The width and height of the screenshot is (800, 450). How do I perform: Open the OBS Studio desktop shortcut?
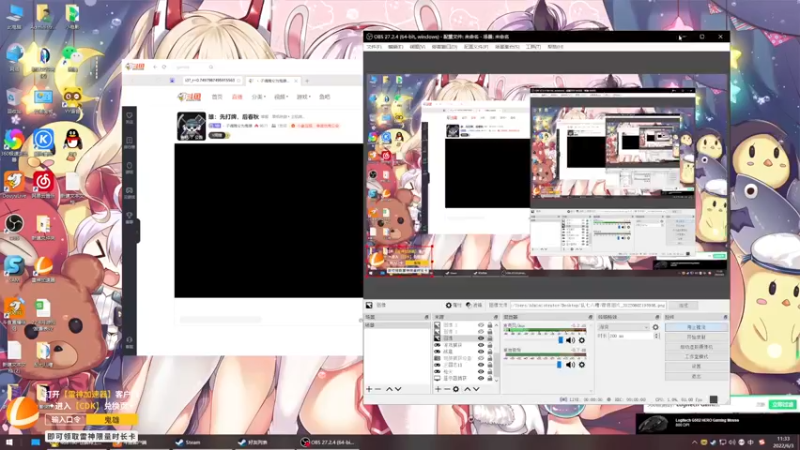tap(14, 226)
